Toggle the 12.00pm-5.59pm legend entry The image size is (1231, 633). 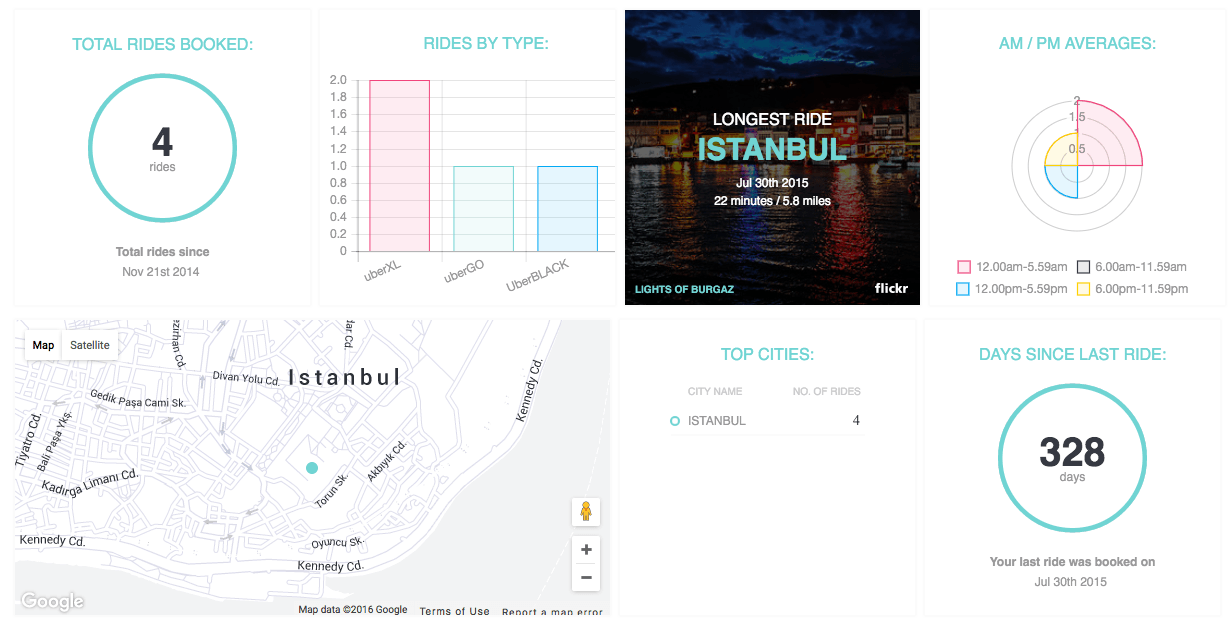(x=1013, y=288)
